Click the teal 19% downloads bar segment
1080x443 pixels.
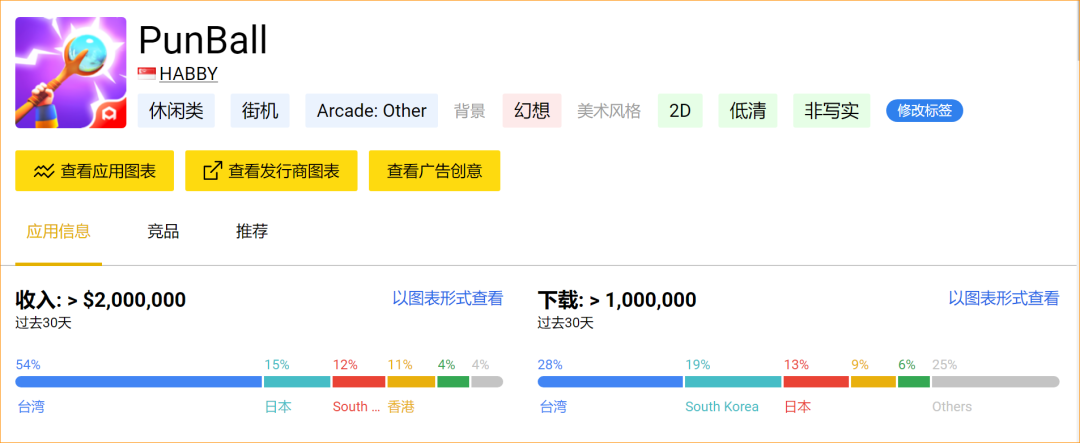pyautogui.click(x=734, y=382)
